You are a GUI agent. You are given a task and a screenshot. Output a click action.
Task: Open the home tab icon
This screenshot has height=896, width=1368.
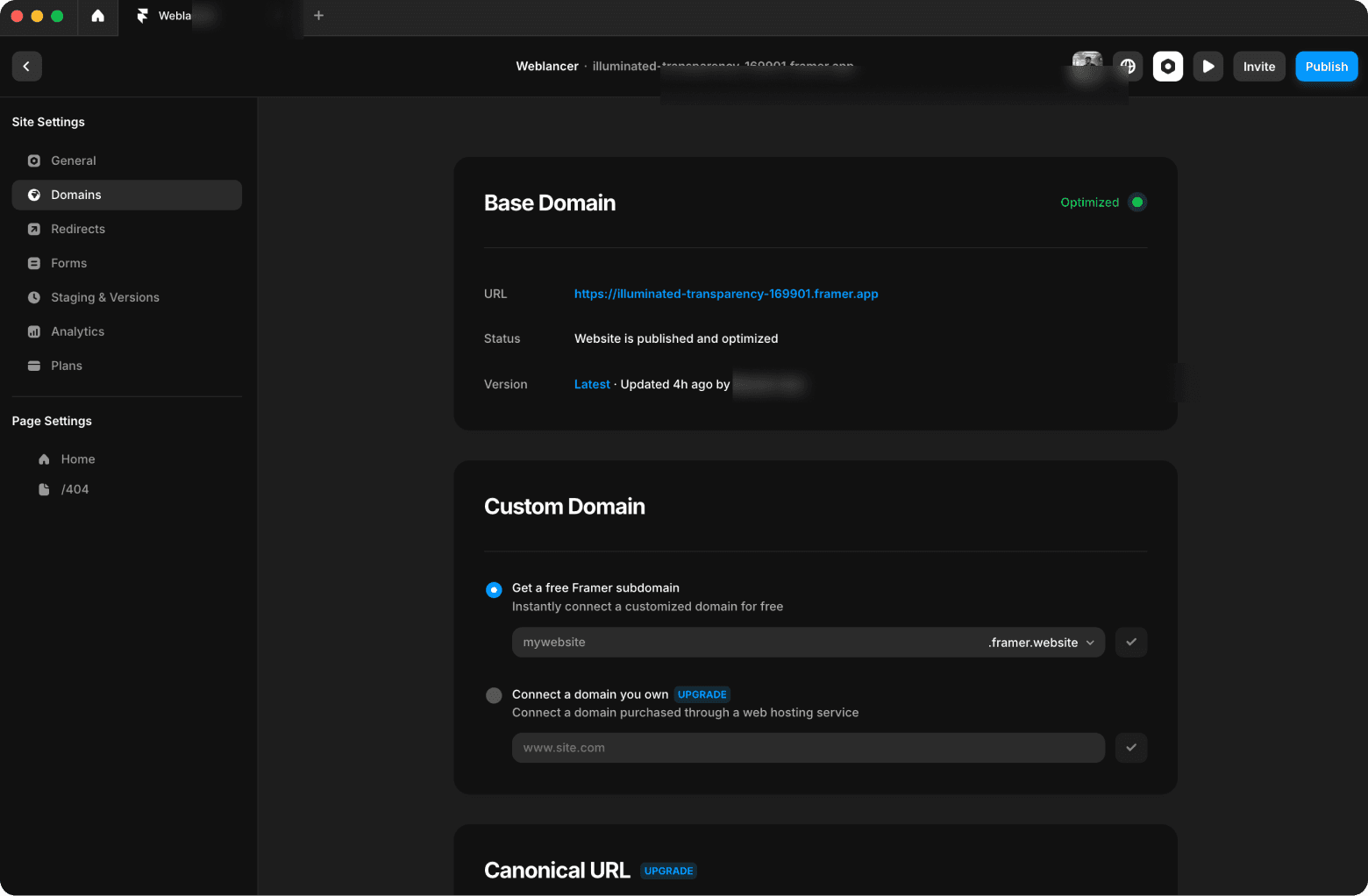click(98, 16)
